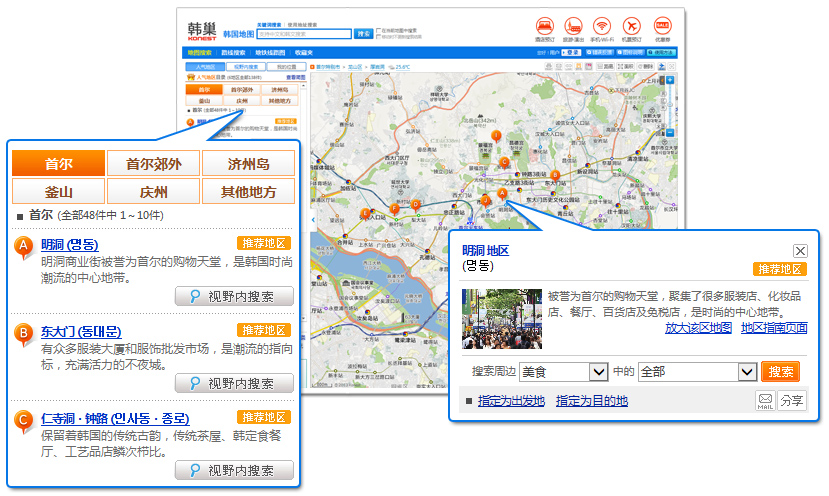Select the 釜山 region tab
Viewport: 829px width, 496px height.
click(58, 192)
